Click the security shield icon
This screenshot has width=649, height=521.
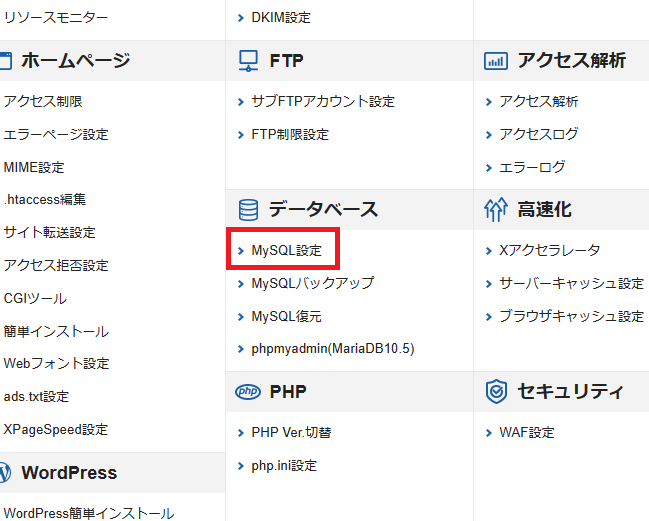[x=496, y=391]
